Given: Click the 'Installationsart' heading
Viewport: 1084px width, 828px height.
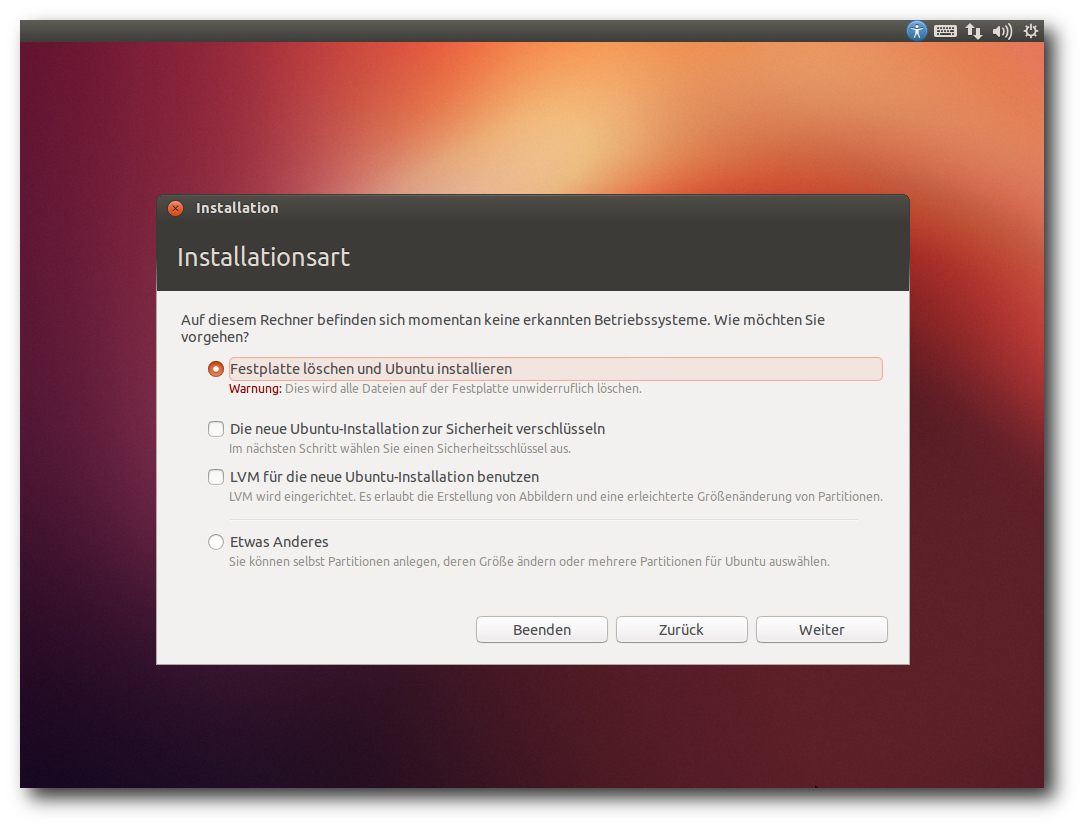Looking at the screenshot, I should point(263,257).
